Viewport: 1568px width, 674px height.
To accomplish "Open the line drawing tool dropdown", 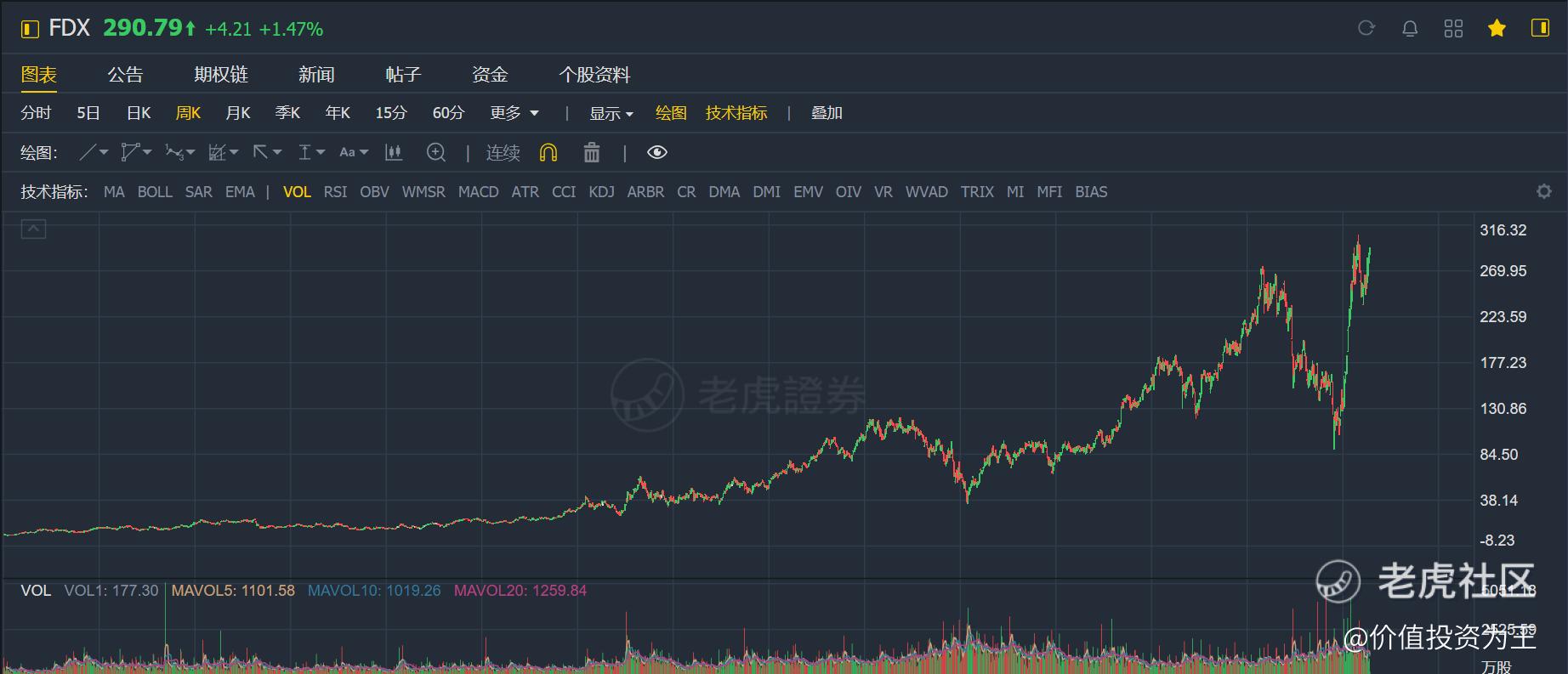I will coord(94,152).
